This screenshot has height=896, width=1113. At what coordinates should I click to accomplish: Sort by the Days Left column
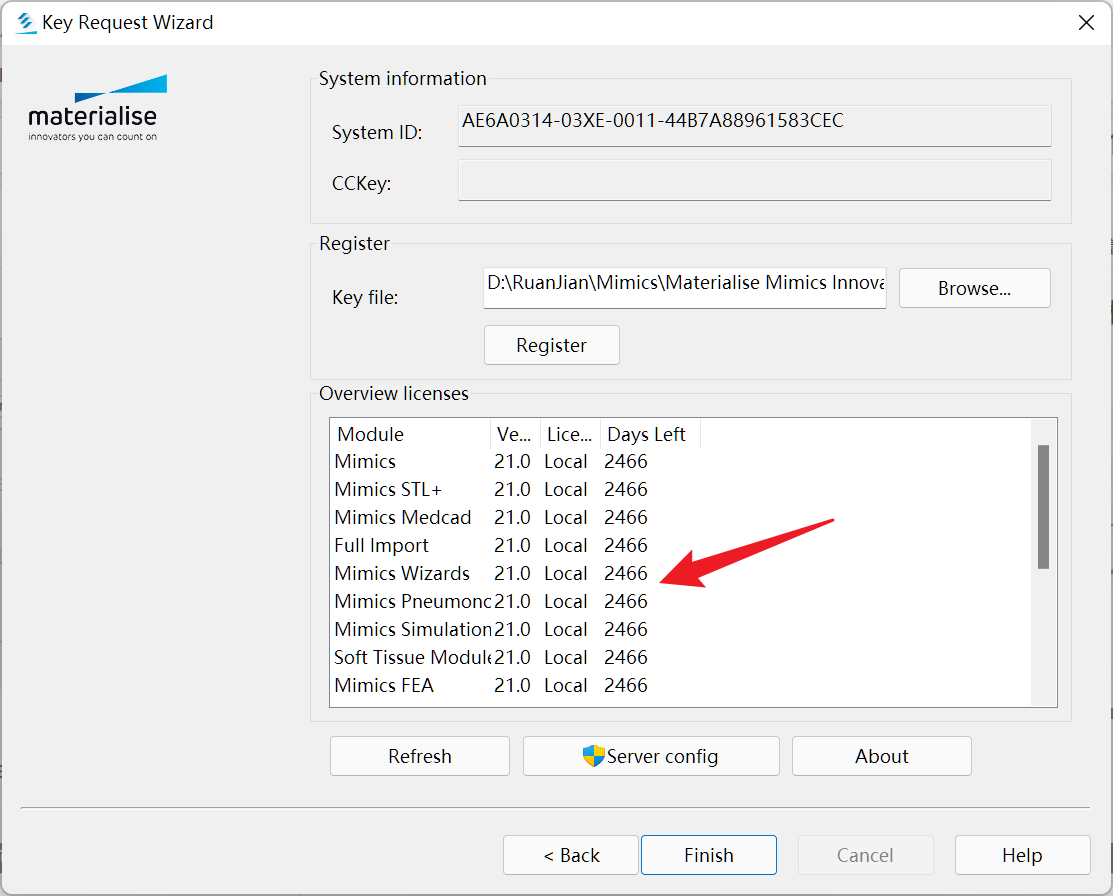[650, 434]
